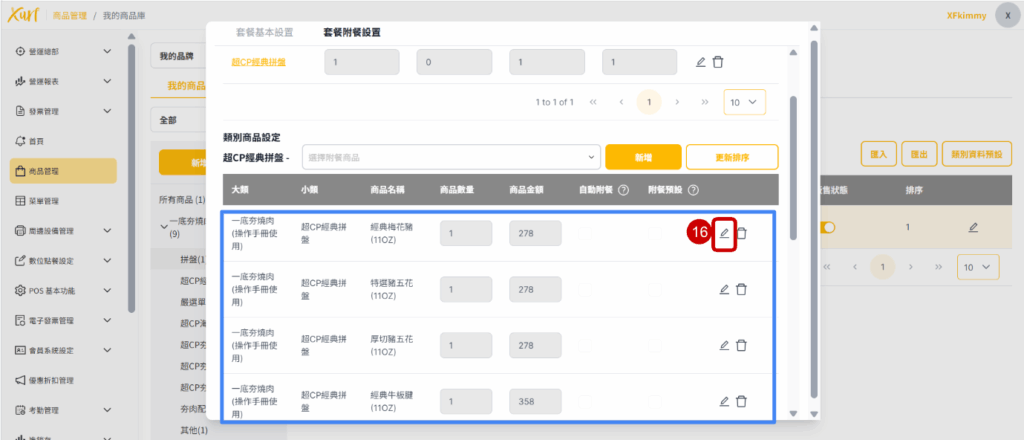Edit the 經典梅花豬 row with pencil icon
This screenshot has height=440, width=1024.
[724, 233]
